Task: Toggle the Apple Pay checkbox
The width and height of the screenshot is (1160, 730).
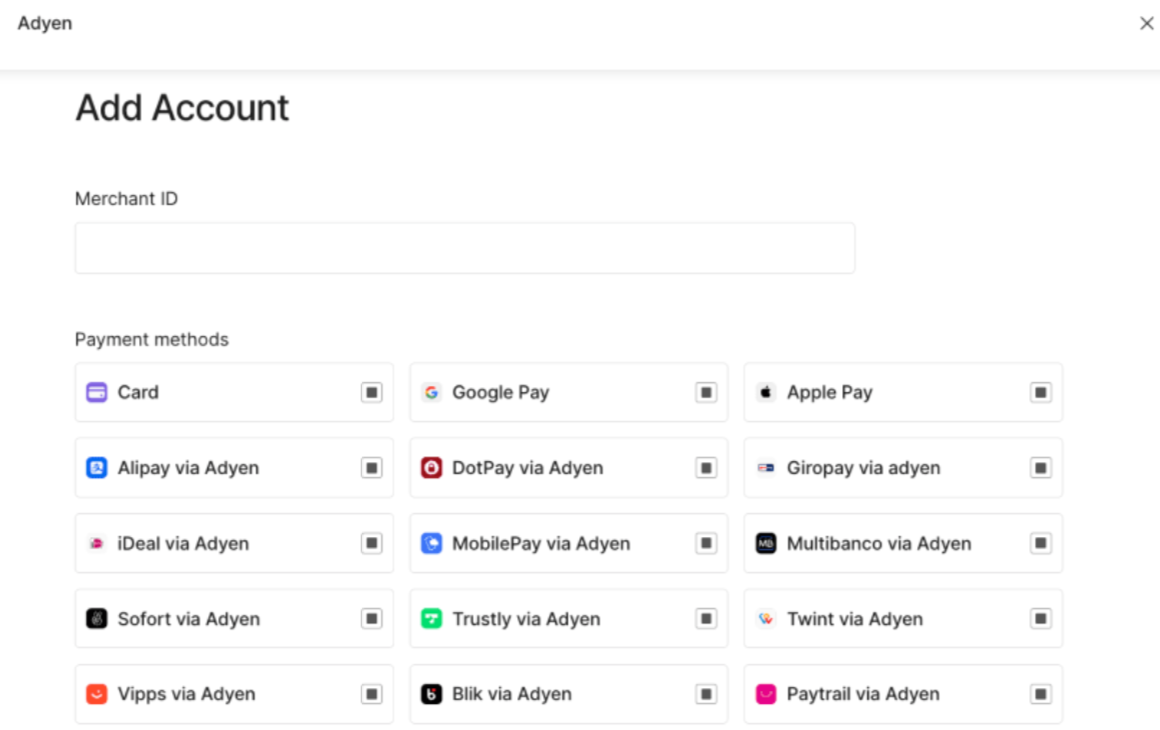Action: click(1041, 393)
